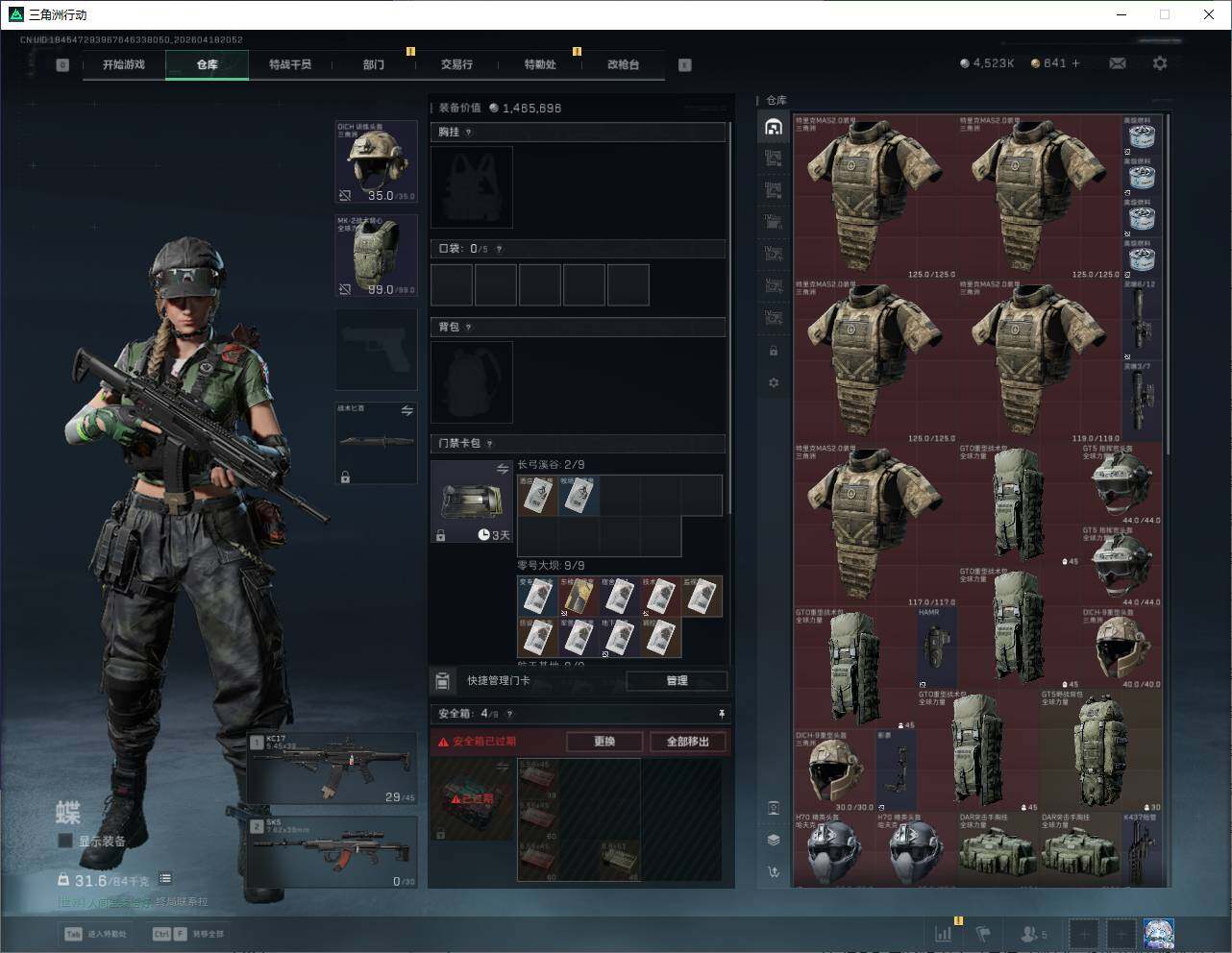Click the 管理 button for keycards

point(677,680)
